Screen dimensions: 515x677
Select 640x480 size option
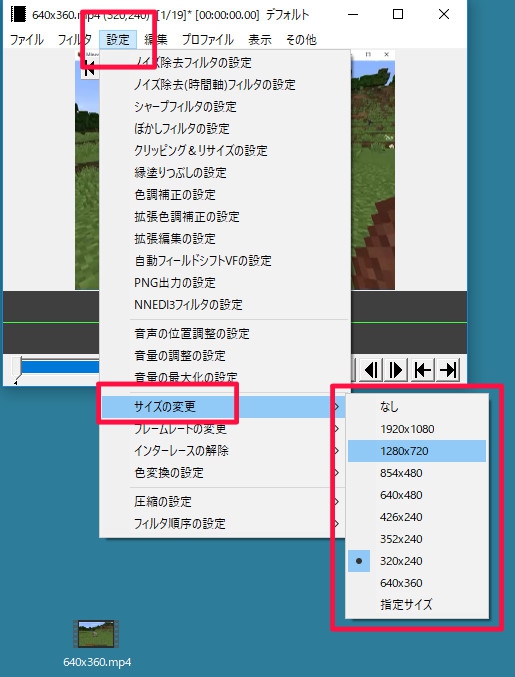pyautogui.click(x=417, y=495)
